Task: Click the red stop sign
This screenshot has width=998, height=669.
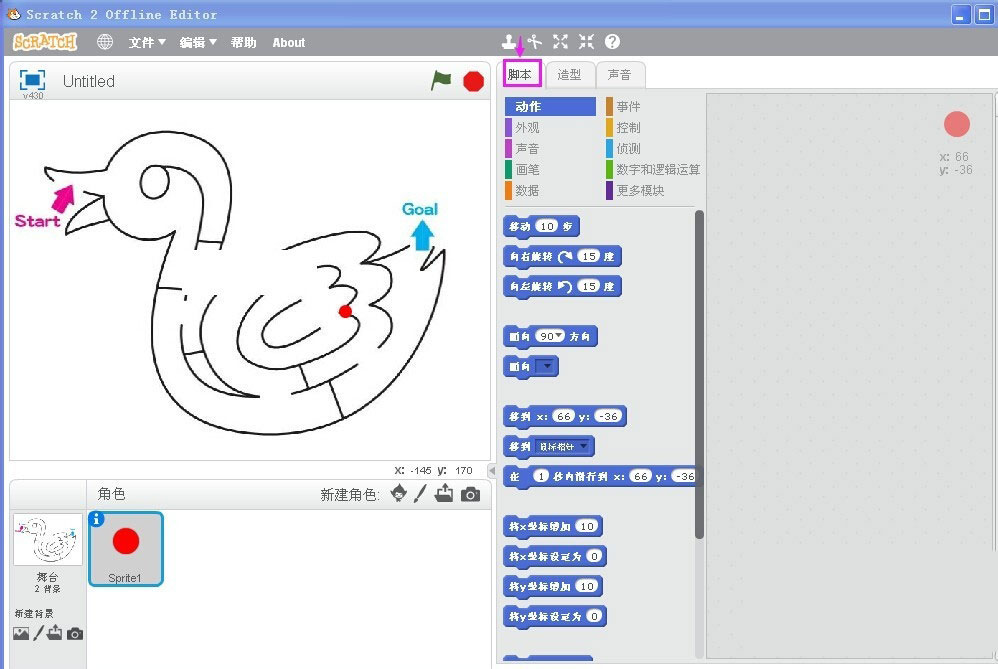Action: [472, 81]
